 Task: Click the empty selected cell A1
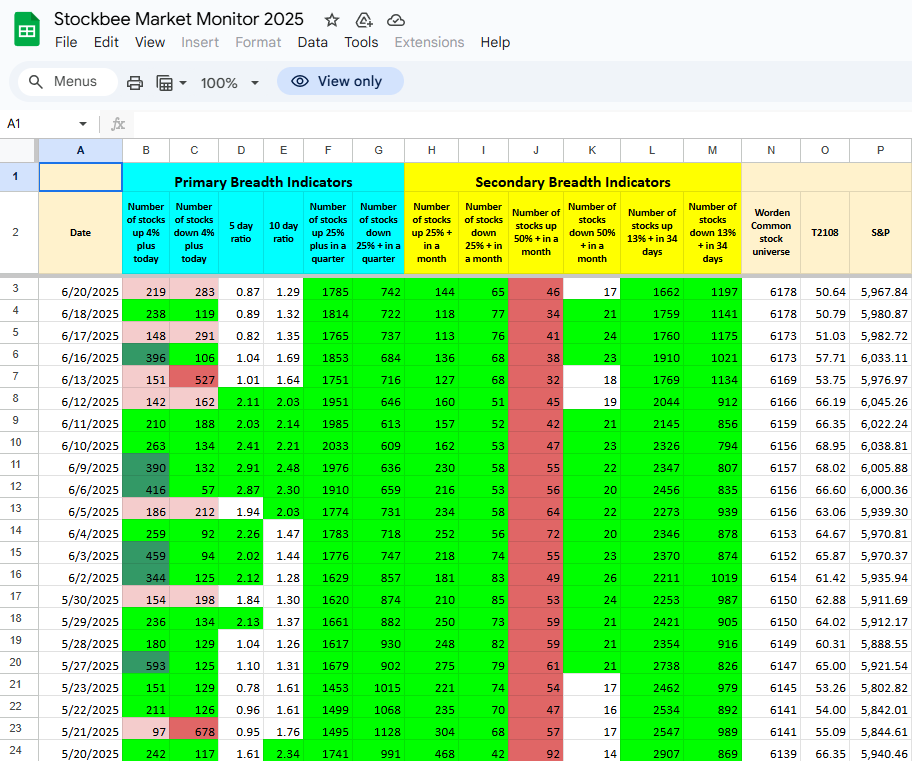tap(80, 177)
